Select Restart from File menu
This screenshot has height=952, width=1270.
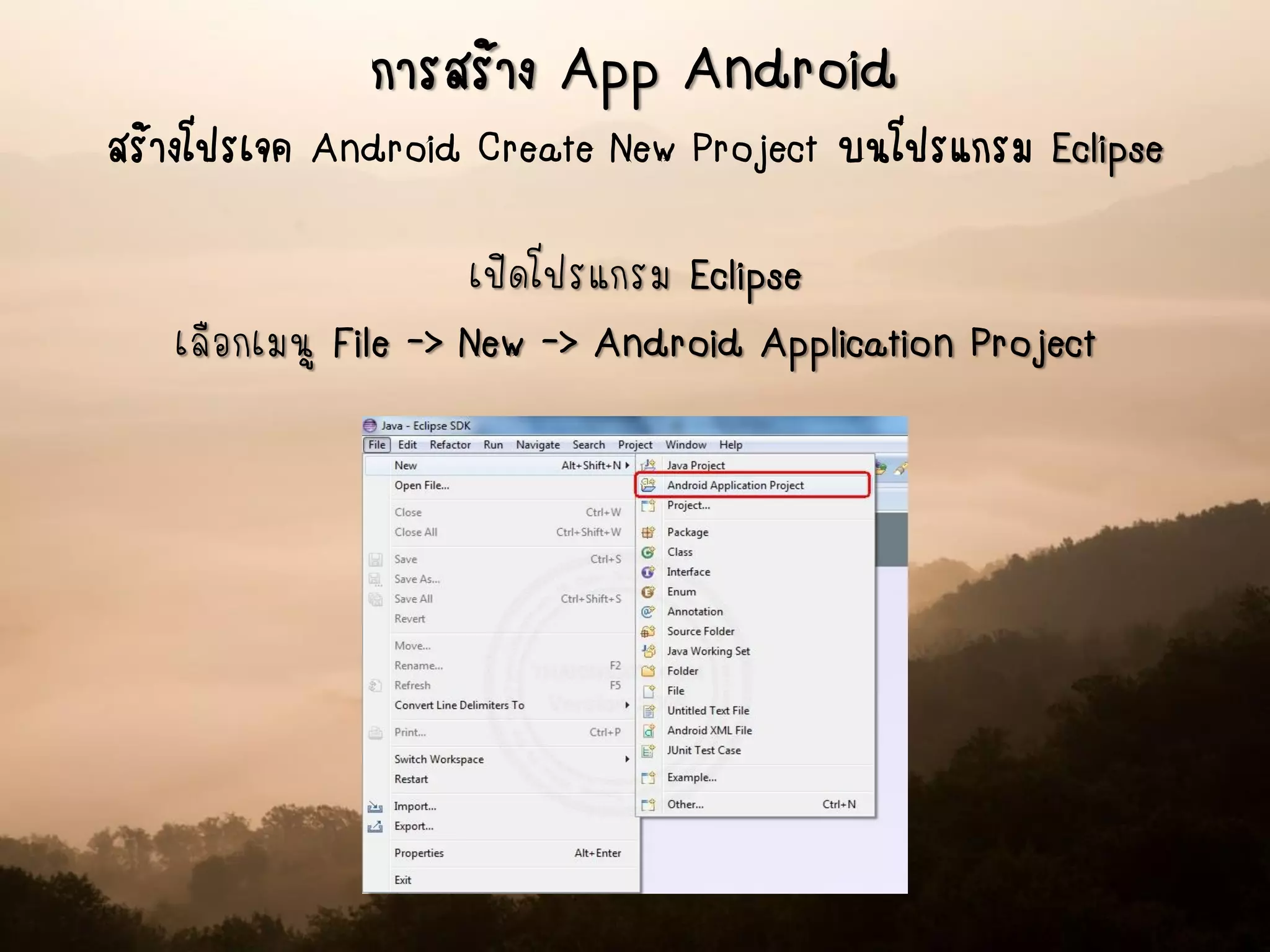501,779
